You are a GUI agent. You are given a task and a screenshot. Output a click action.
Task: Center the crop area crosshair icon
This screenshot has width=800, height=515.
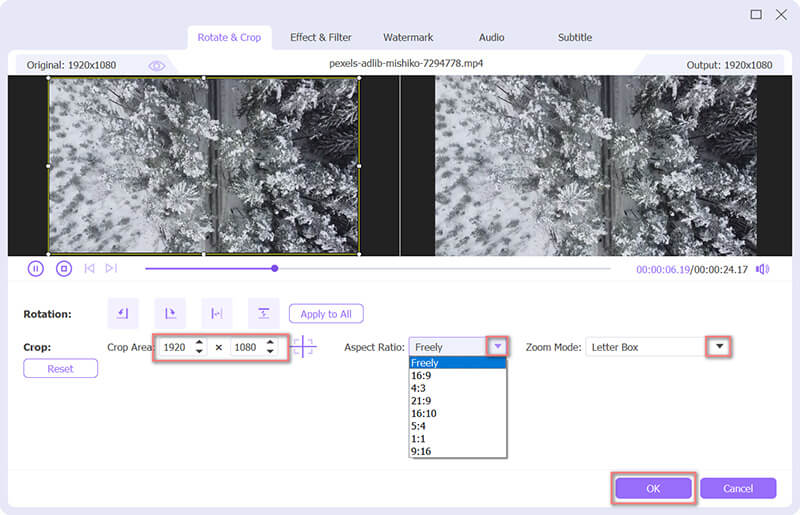click(x=303, y=347)
